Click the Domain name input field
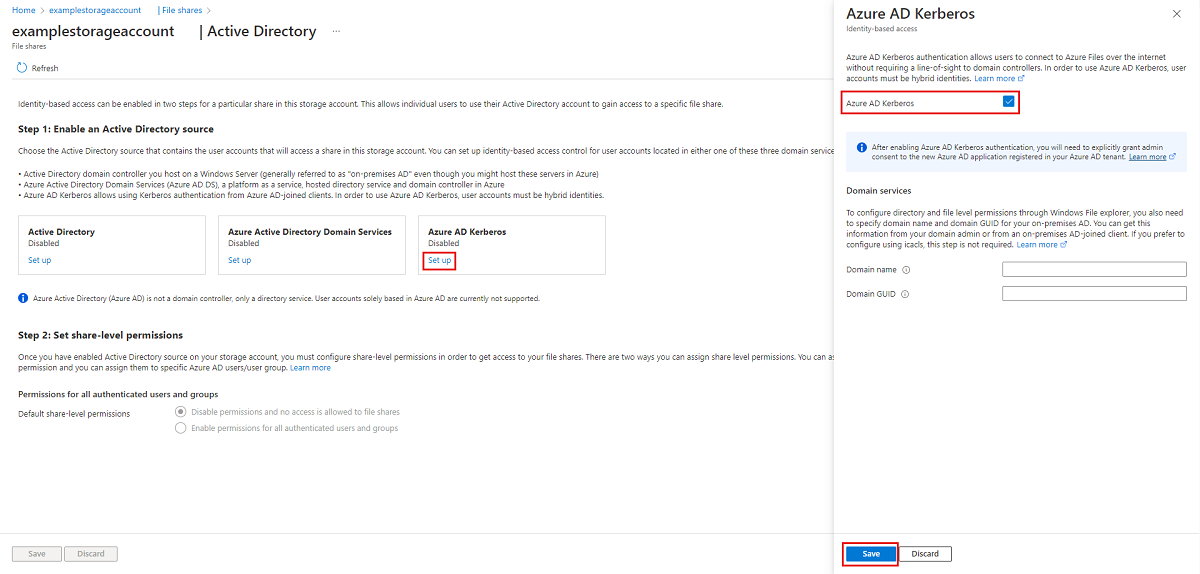1200x574 pixels. pyautogui.click(x=1094, y=269)
